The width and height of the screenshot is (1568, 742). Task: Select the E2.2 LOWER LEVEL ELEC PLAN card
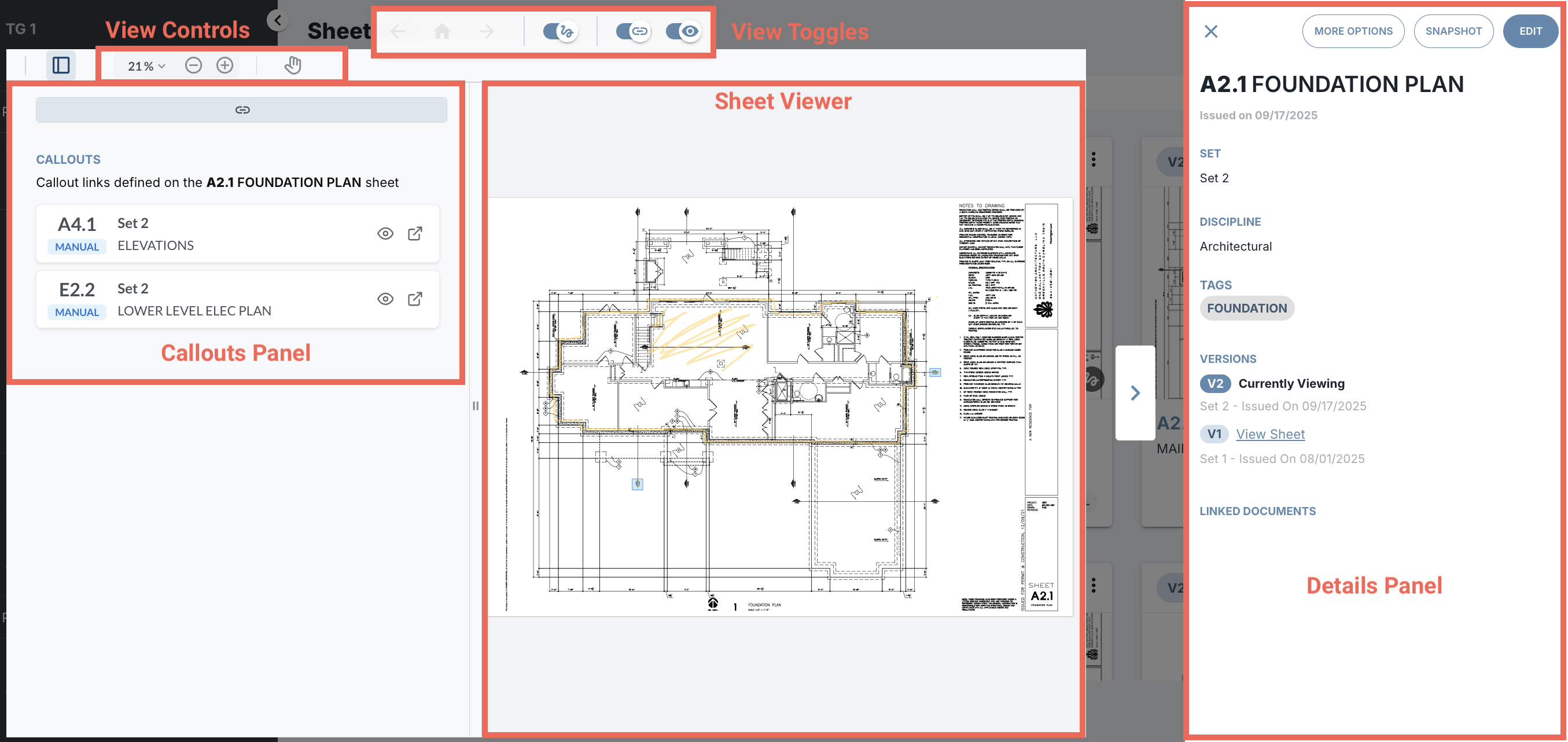pyautogui.click(x=237, y=299)
